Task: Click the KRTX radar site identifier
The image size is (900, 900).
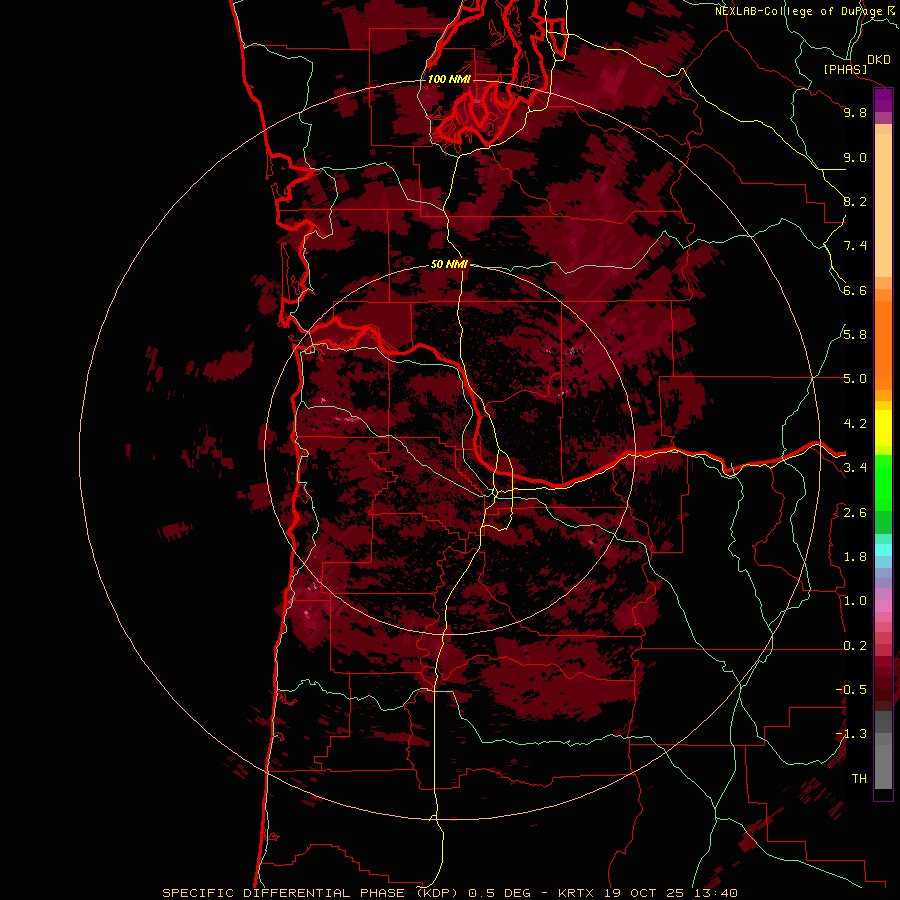Action: point(577,893)
